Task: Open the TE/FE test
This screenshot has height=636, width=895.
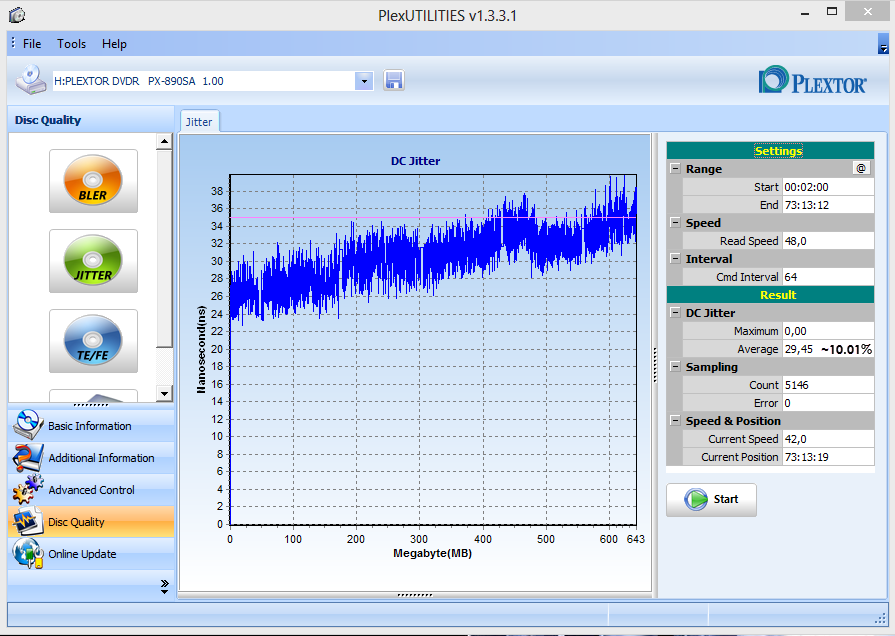Action: pos(93,341)
